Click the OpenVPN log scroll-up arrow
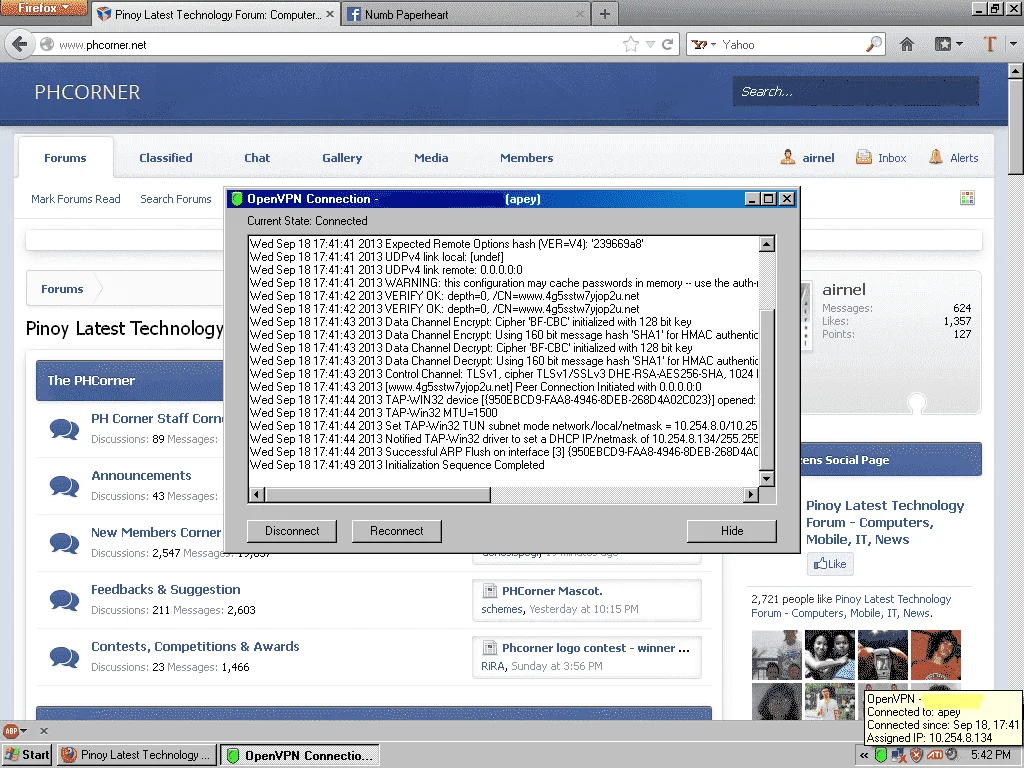The image size is (1024, 768). pyautogui.click(x=767, y=244)
